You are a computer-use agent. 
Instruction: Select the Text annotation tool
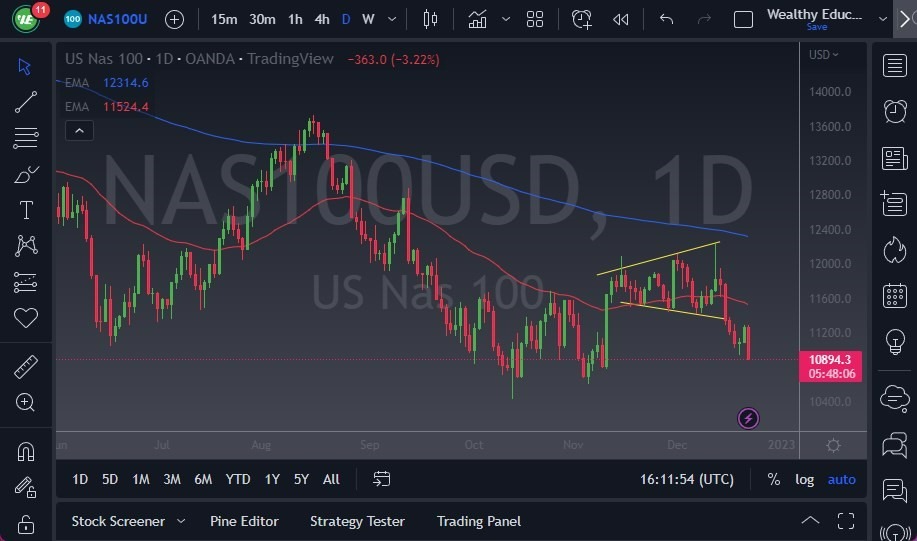[26, 210]
